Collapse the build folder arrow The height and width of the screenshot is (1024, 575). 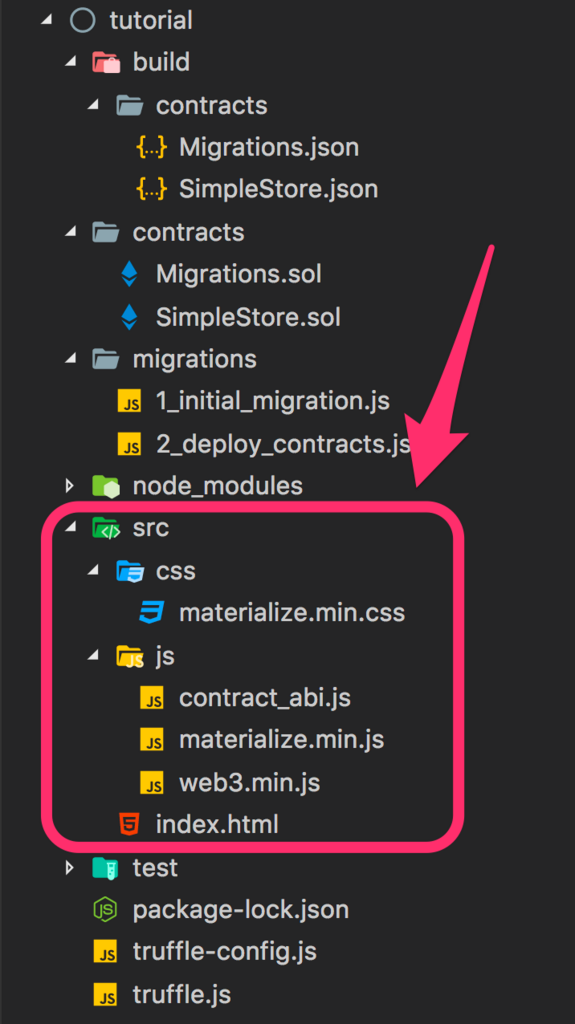[x=70, y=63]
